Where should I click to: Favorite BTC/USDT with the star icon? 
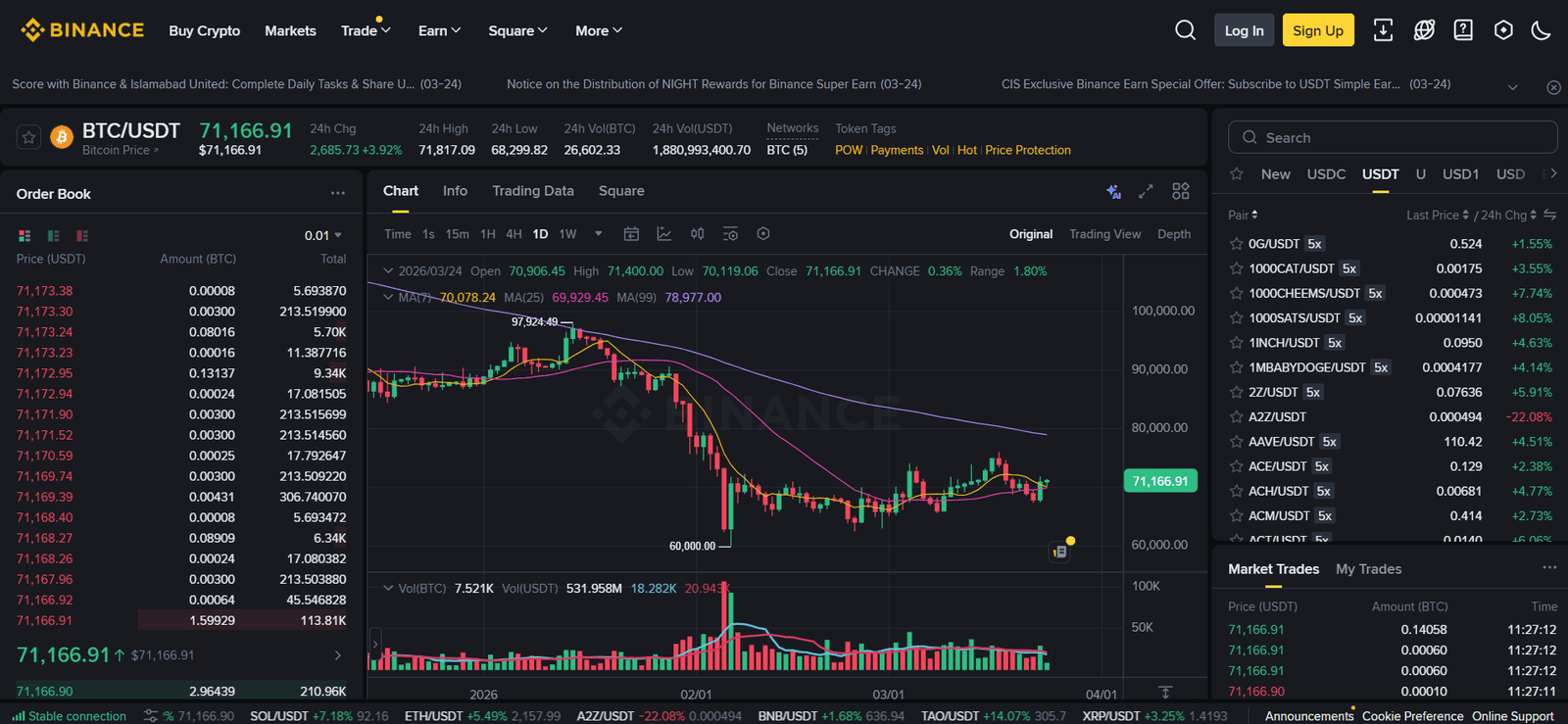[28, 137]
